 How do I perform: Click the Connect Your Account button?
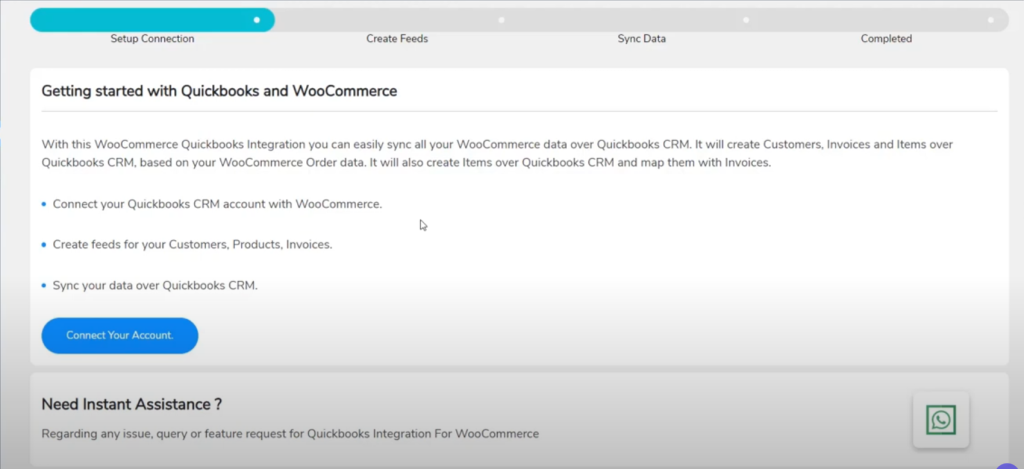point(120,336)
